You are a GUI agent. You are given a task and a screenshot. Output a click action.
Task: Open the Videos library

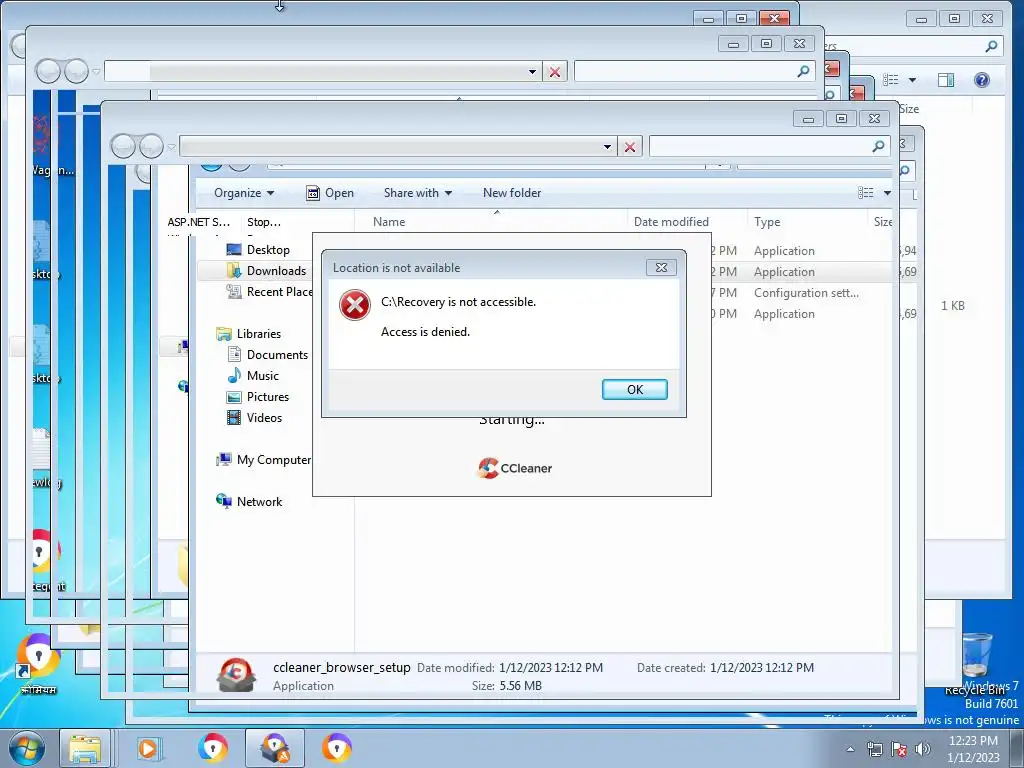click(264, 417)
